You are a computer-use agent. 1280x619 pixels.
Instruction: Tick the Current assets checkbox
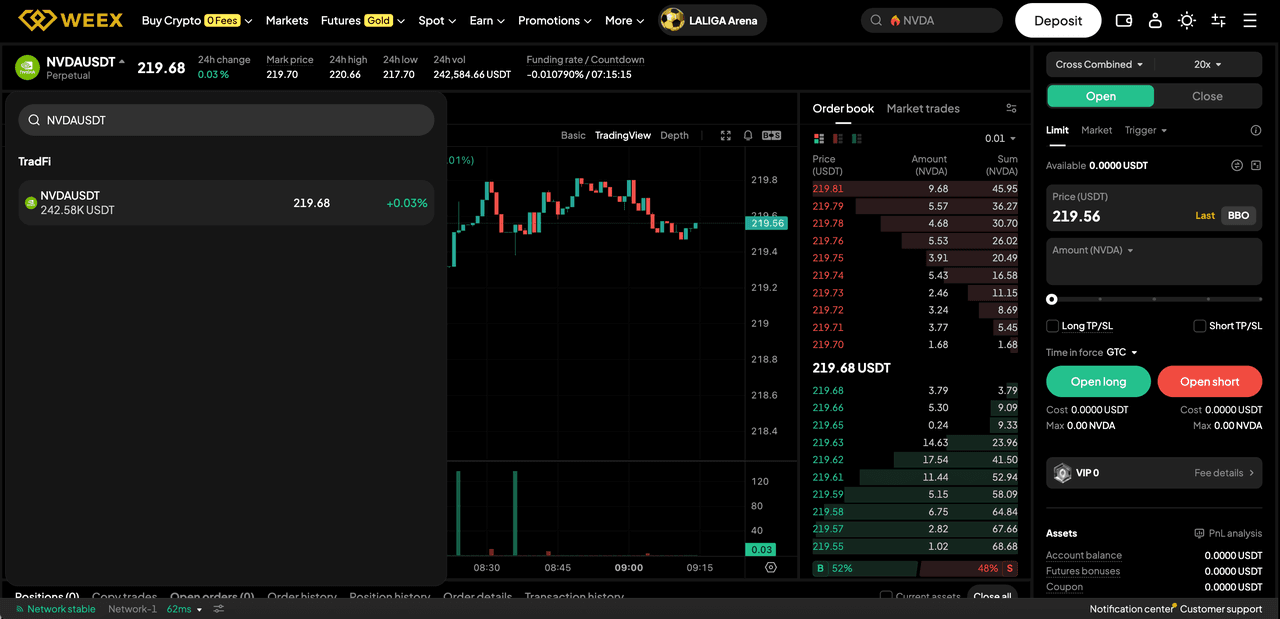coord(886,596)
